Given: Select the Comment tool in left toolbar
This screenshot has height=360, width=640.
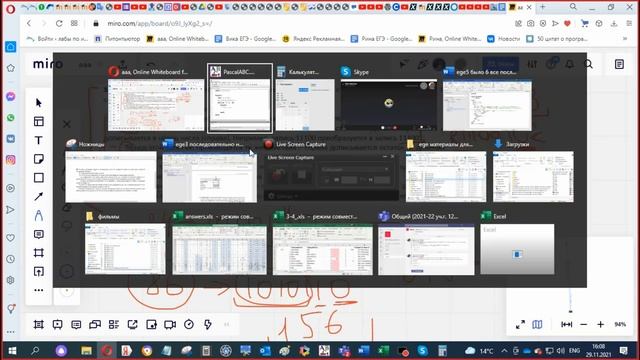Looking at the screenshot, I should (x=39, y=234).
